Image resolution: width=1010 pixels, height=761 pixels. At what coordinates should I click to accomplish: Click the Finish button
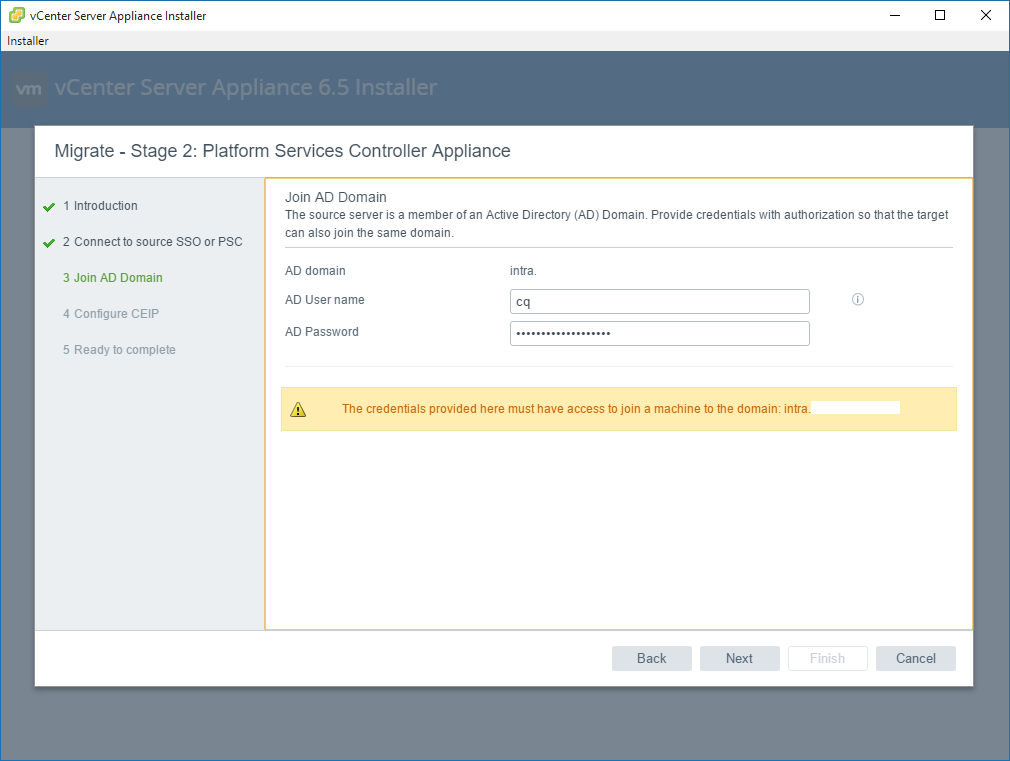pos(827,658)
